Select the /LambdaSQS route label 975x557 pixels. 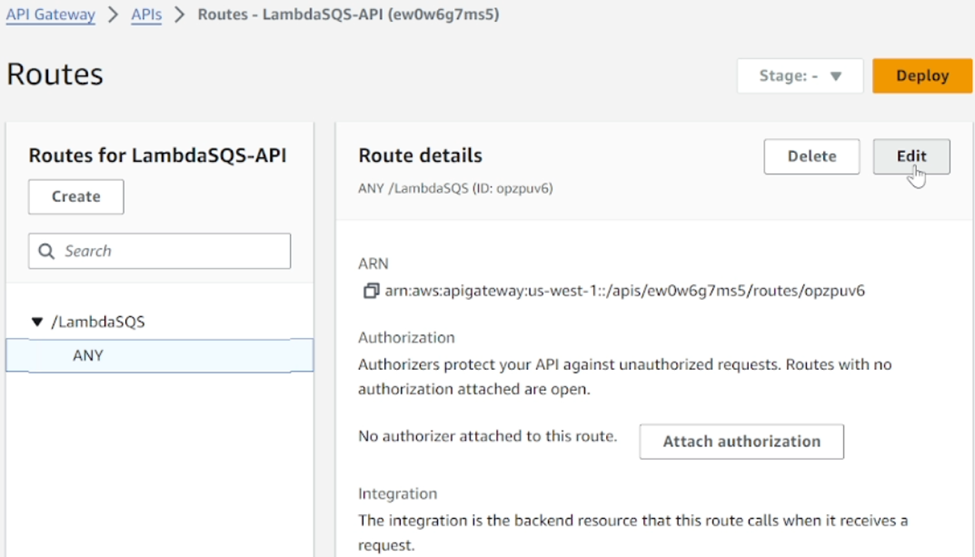coord(98,321)
